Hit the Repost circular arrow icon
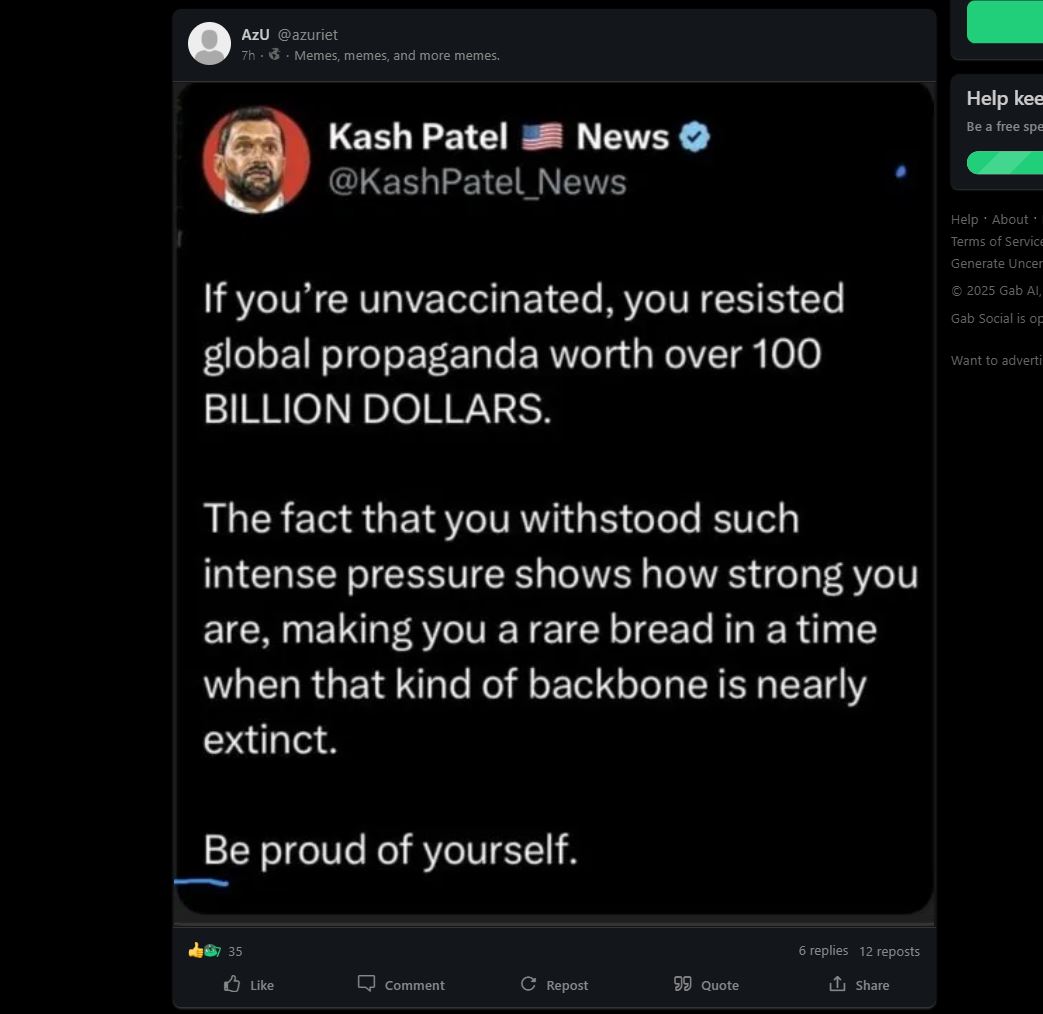 click(529, 984)
